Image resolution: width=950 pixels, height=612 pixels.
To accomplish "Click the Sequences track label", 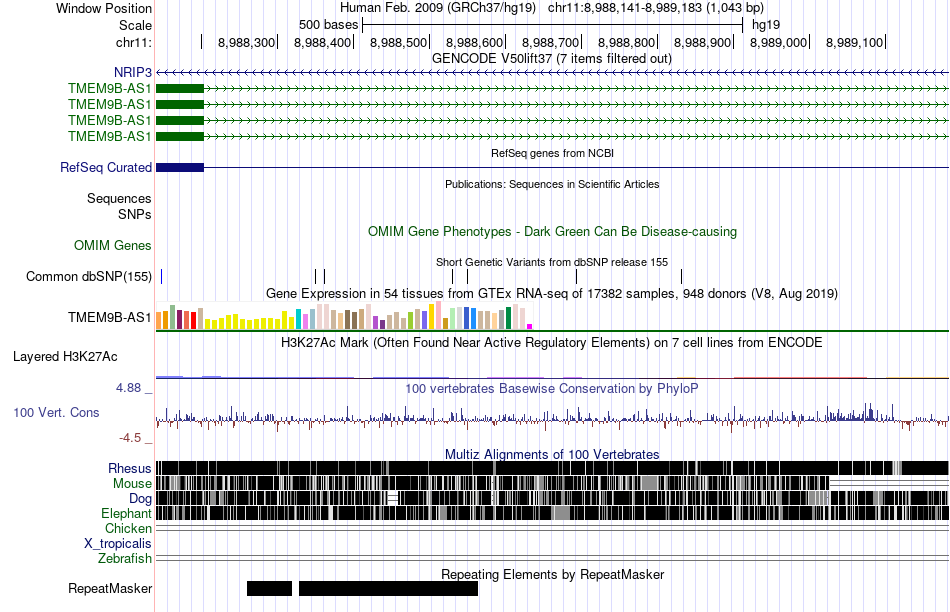I will (x=119, y=198).
